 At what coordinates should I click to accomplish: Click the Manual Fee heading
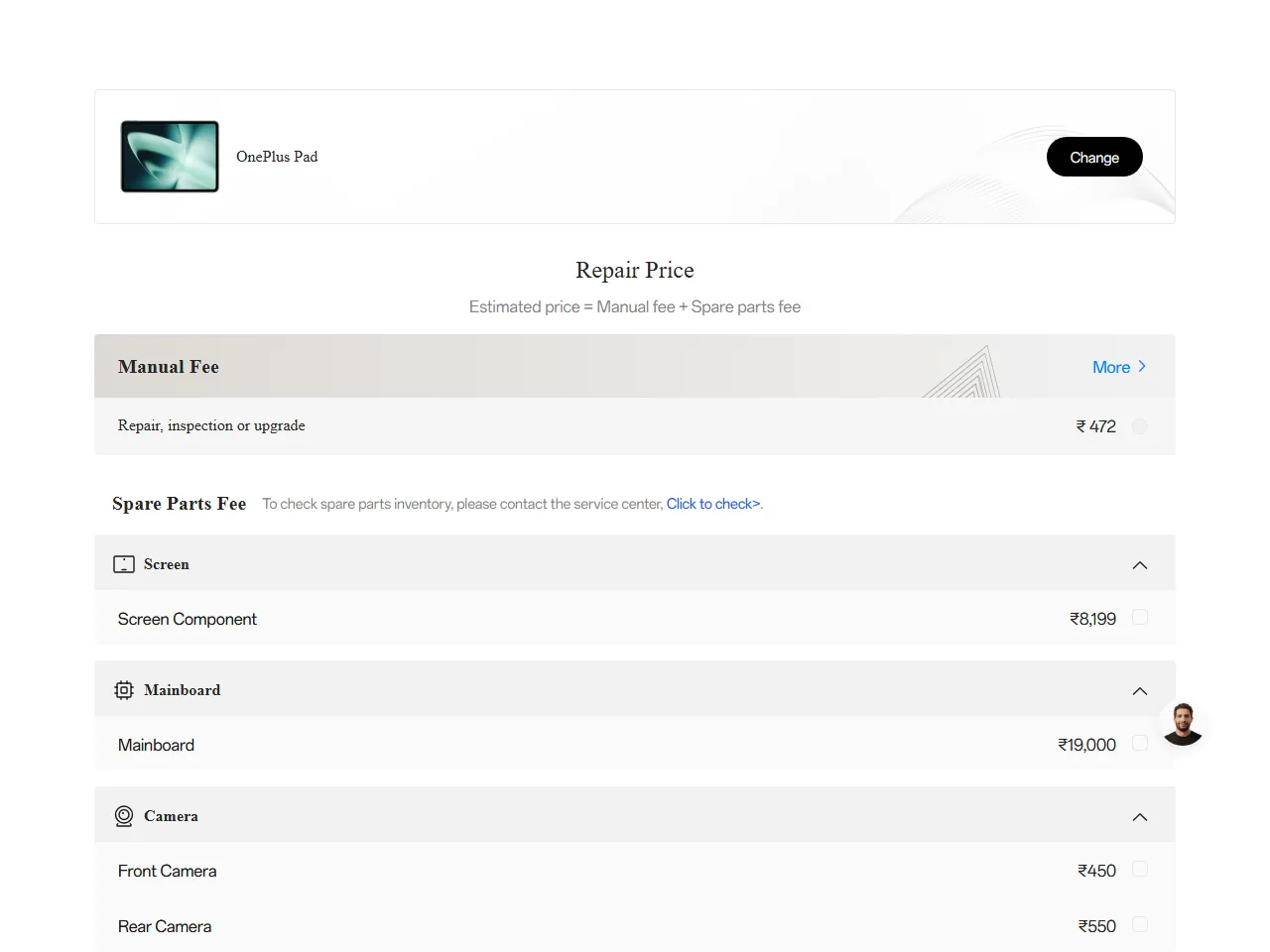tap(169, 367)
